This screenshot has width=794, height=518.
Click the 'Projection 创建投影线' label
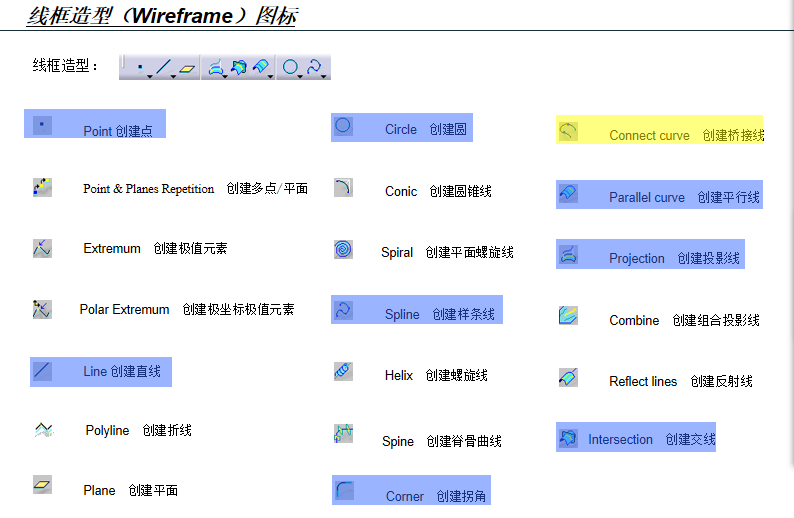674,258
